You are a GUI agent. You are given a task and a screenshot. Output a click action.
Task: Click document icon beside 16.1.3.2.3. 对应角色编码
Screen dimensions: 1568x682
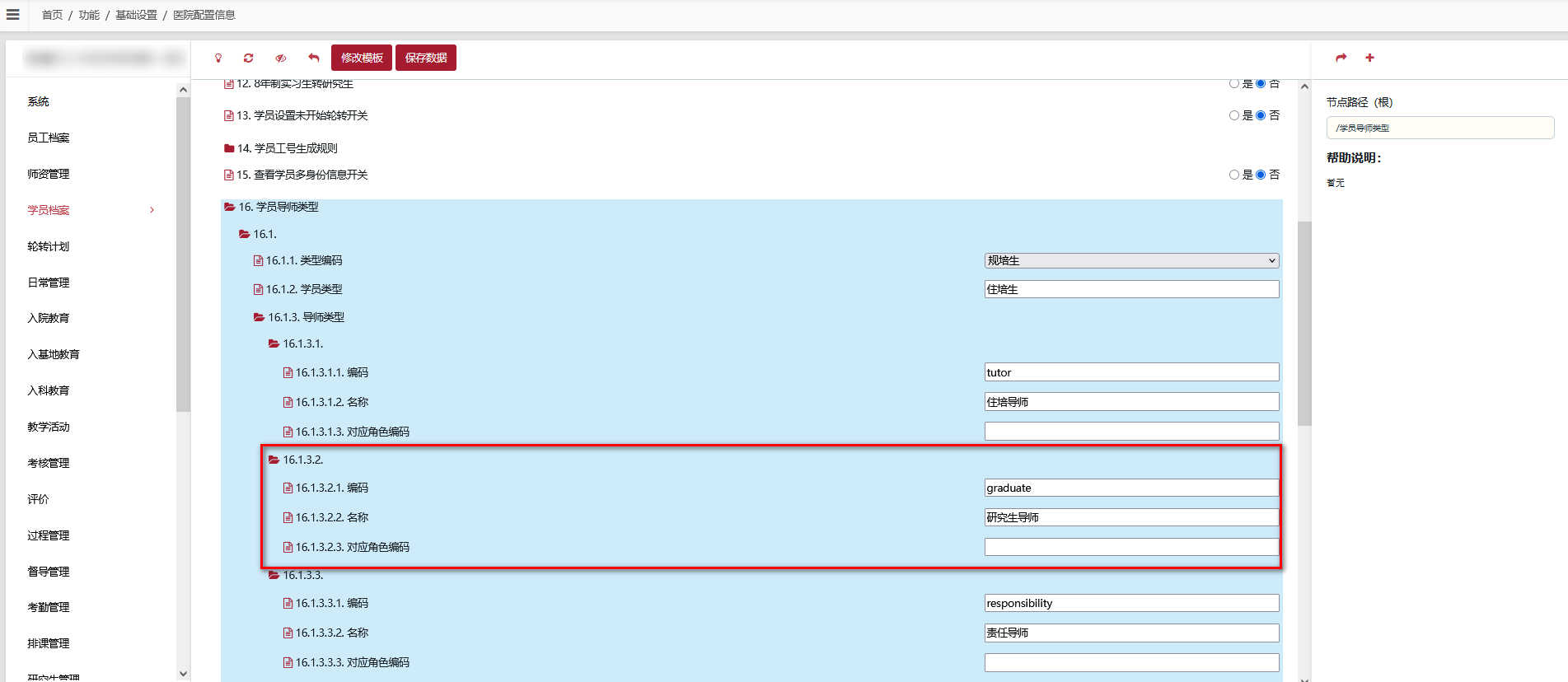click(x=288, y=548)
